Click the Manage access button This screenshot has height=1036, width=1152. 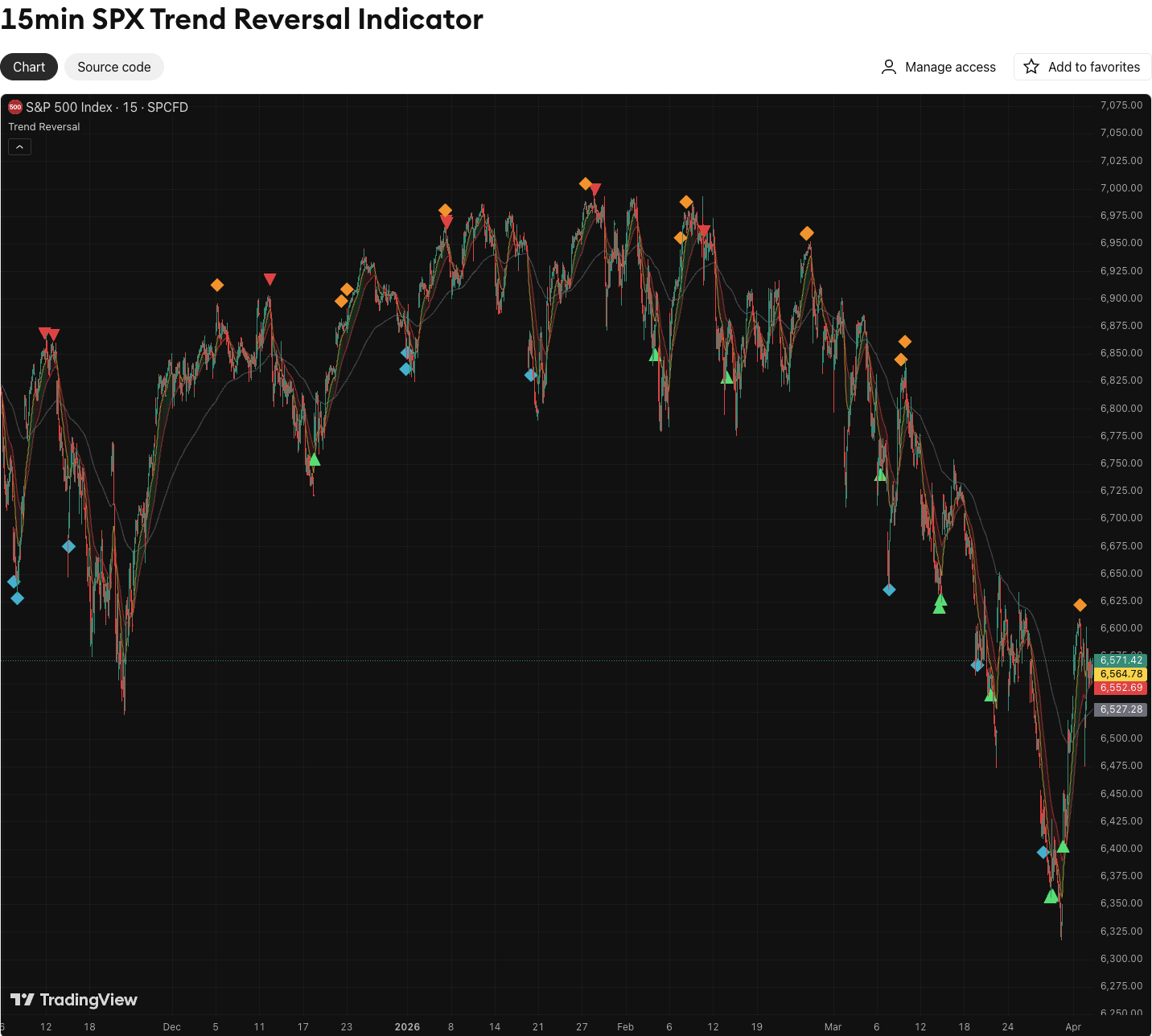pos(949,67)
